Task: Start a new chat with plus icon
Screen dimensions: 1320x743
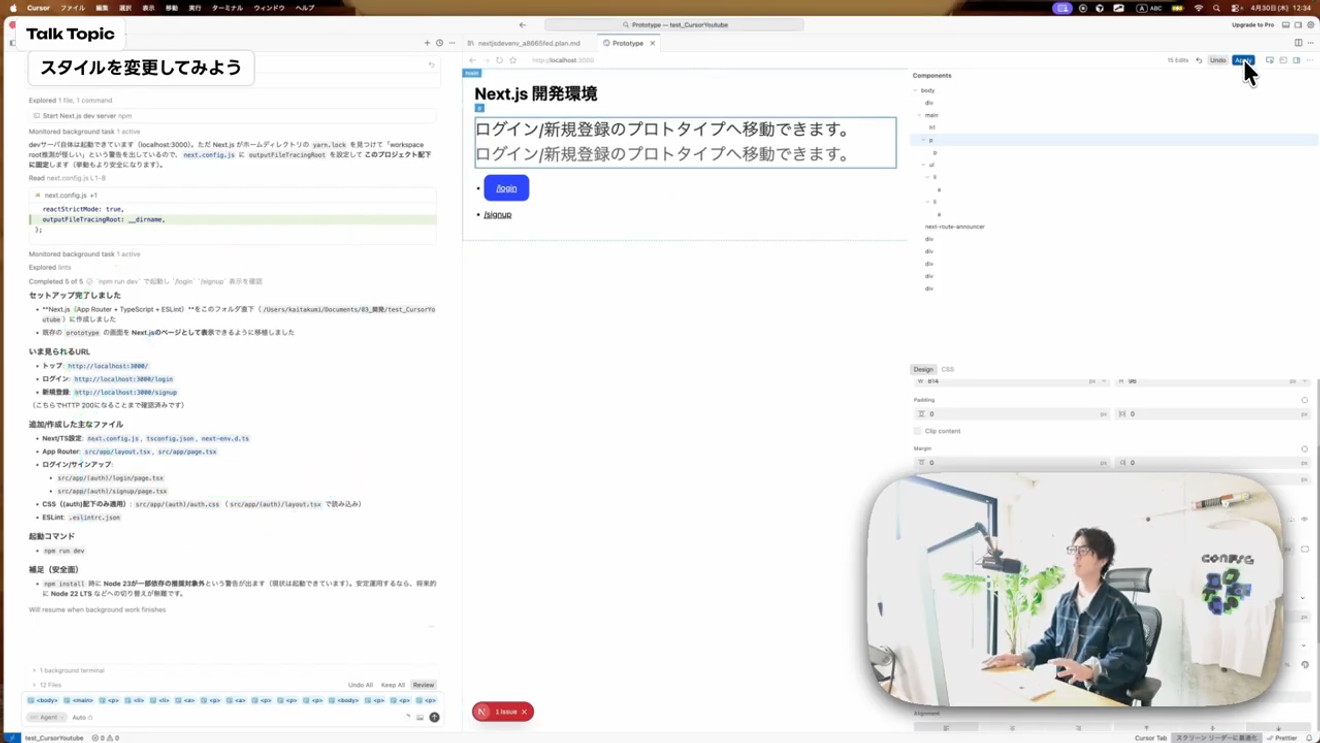Action: [427, 43]
